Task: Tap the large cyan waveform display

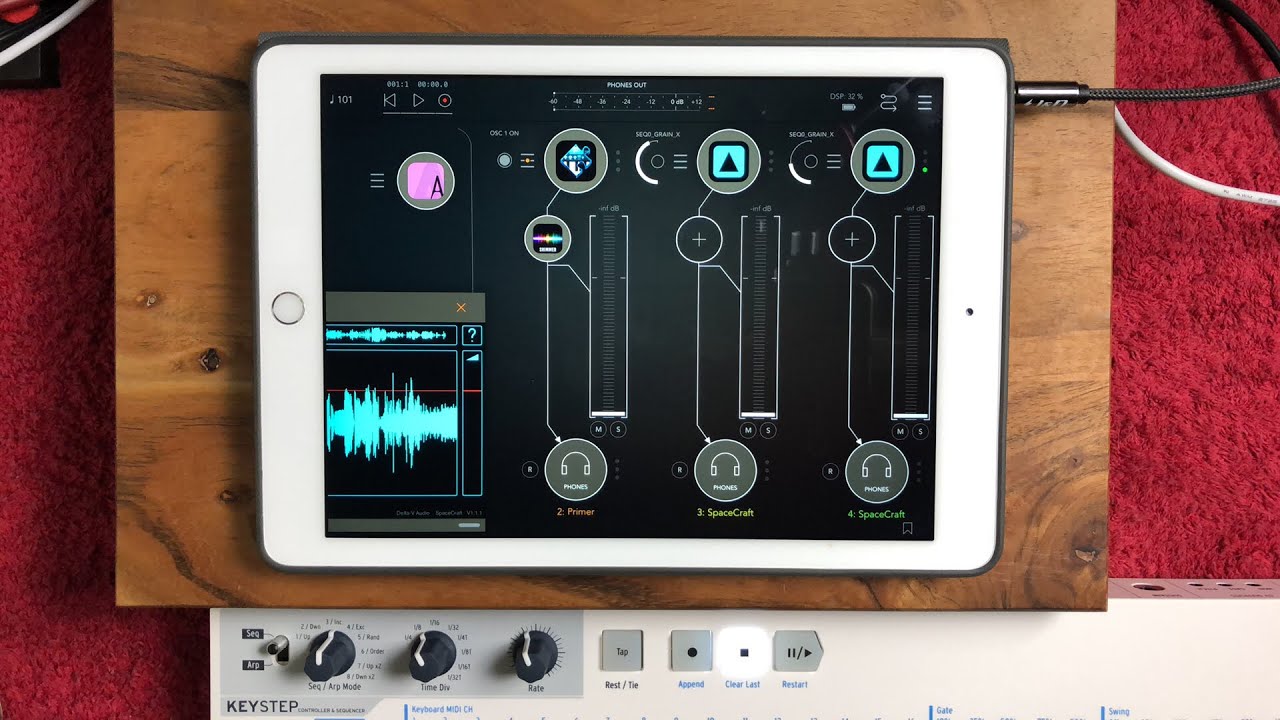Action: (x=392, y=422)
